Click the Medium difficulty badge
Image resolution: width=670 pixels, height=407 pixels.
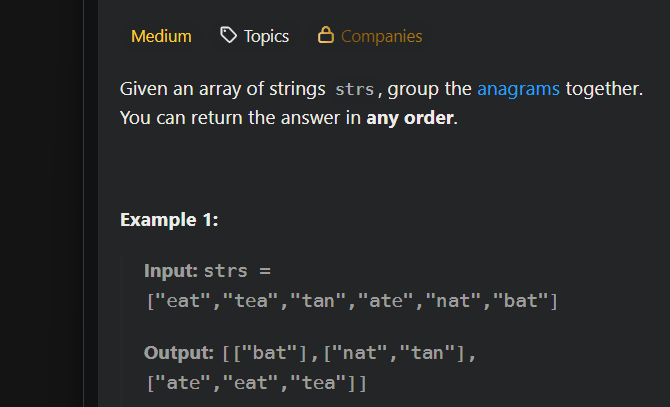[x=161, y=36]
